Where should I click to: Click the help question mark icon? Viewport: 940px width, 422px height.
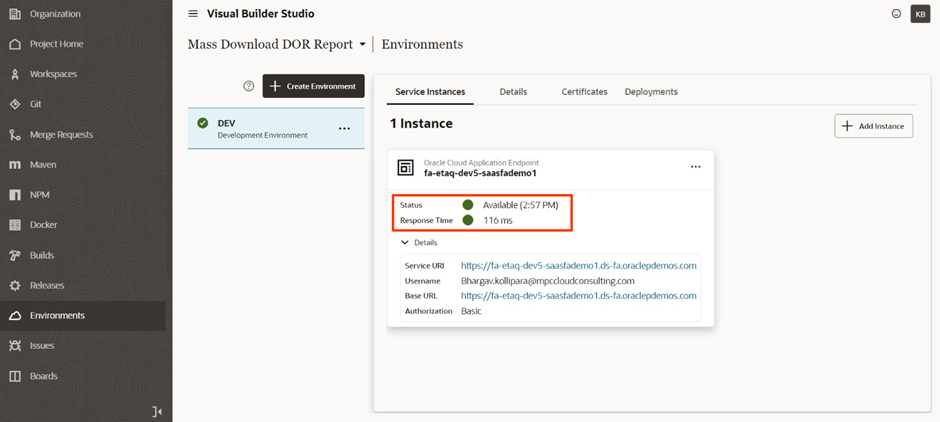[x=249, y=86]
